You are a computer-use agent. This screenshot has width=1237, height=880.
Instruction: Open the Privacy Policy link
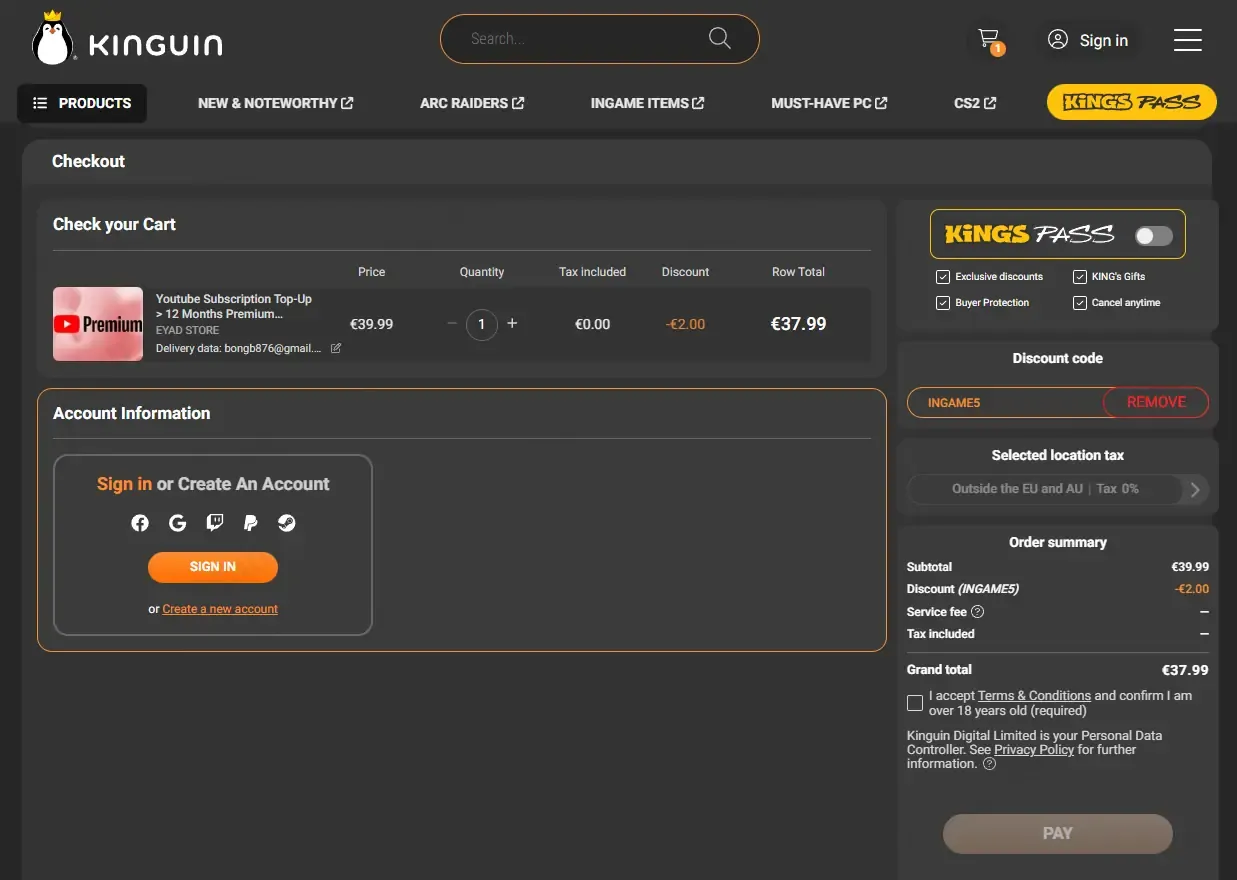click(x=1034, y=750)
